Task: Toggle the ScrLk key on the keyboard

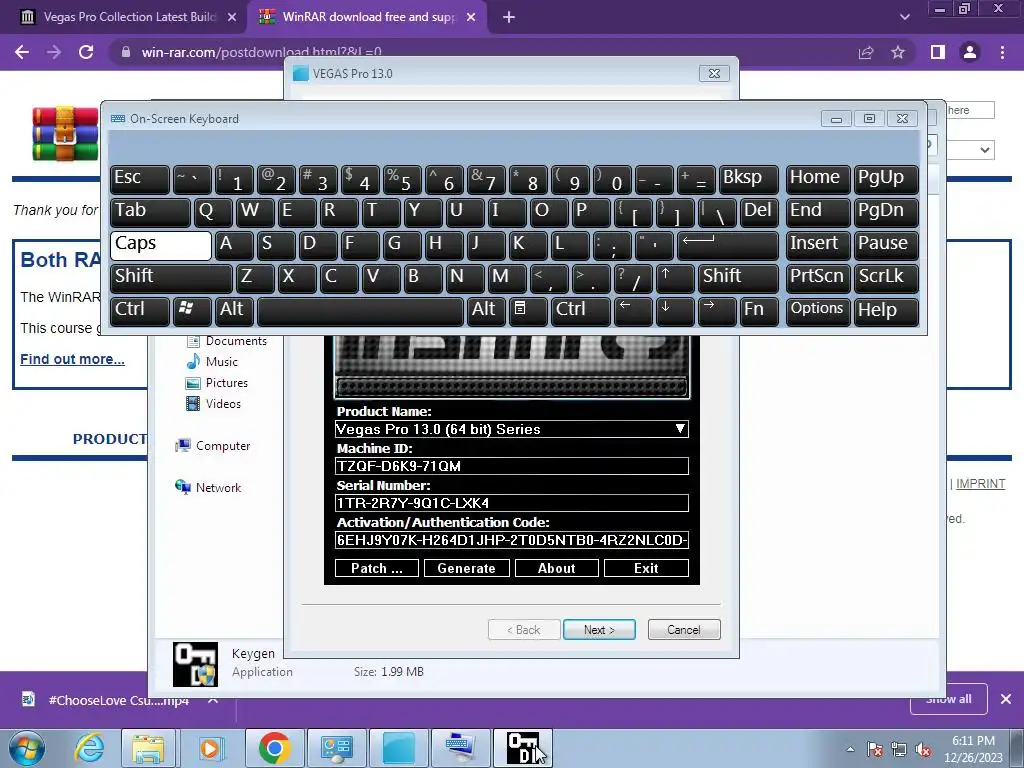Action: (886, 278)
